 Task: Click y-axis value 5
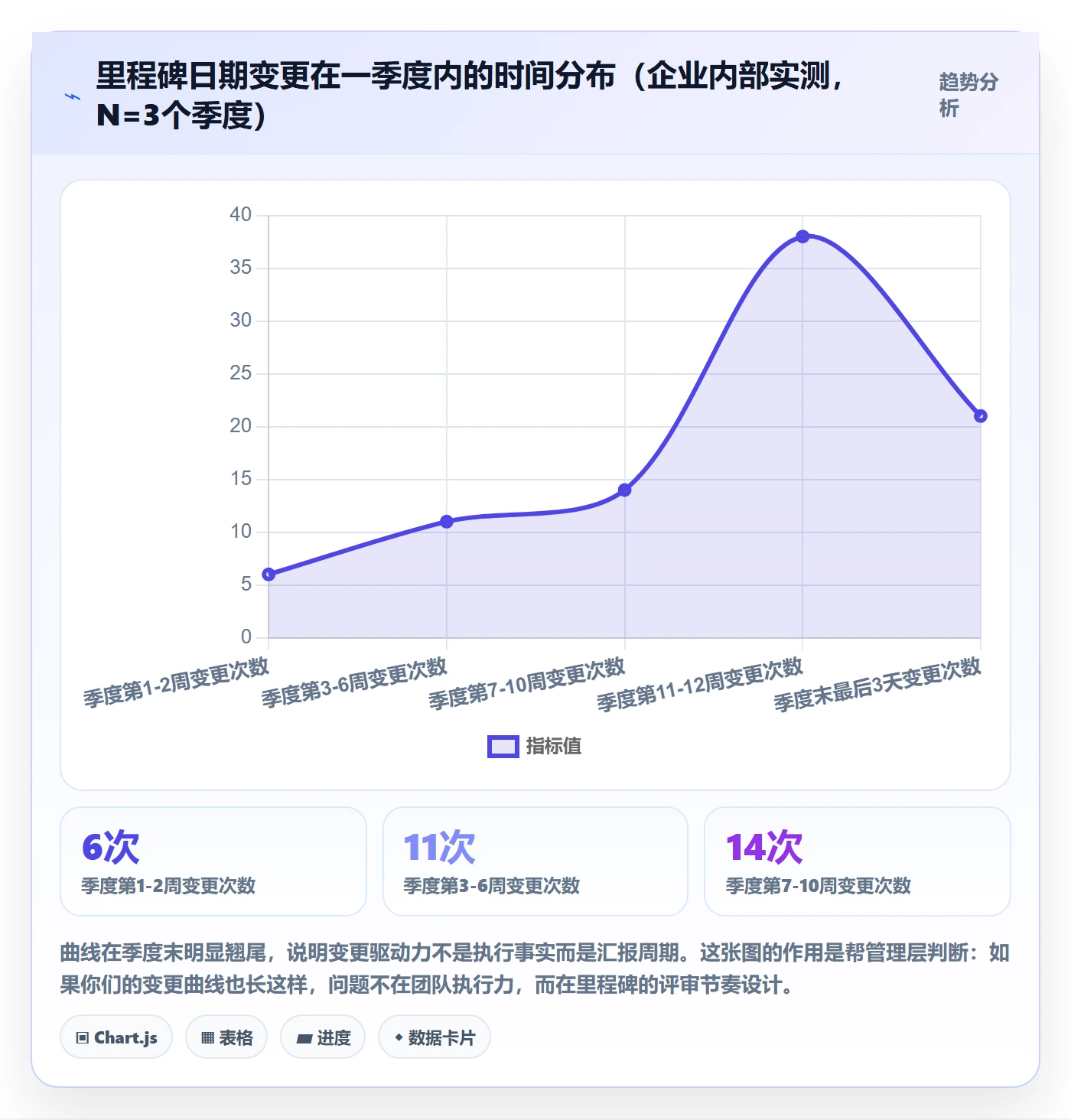point(246,584)
